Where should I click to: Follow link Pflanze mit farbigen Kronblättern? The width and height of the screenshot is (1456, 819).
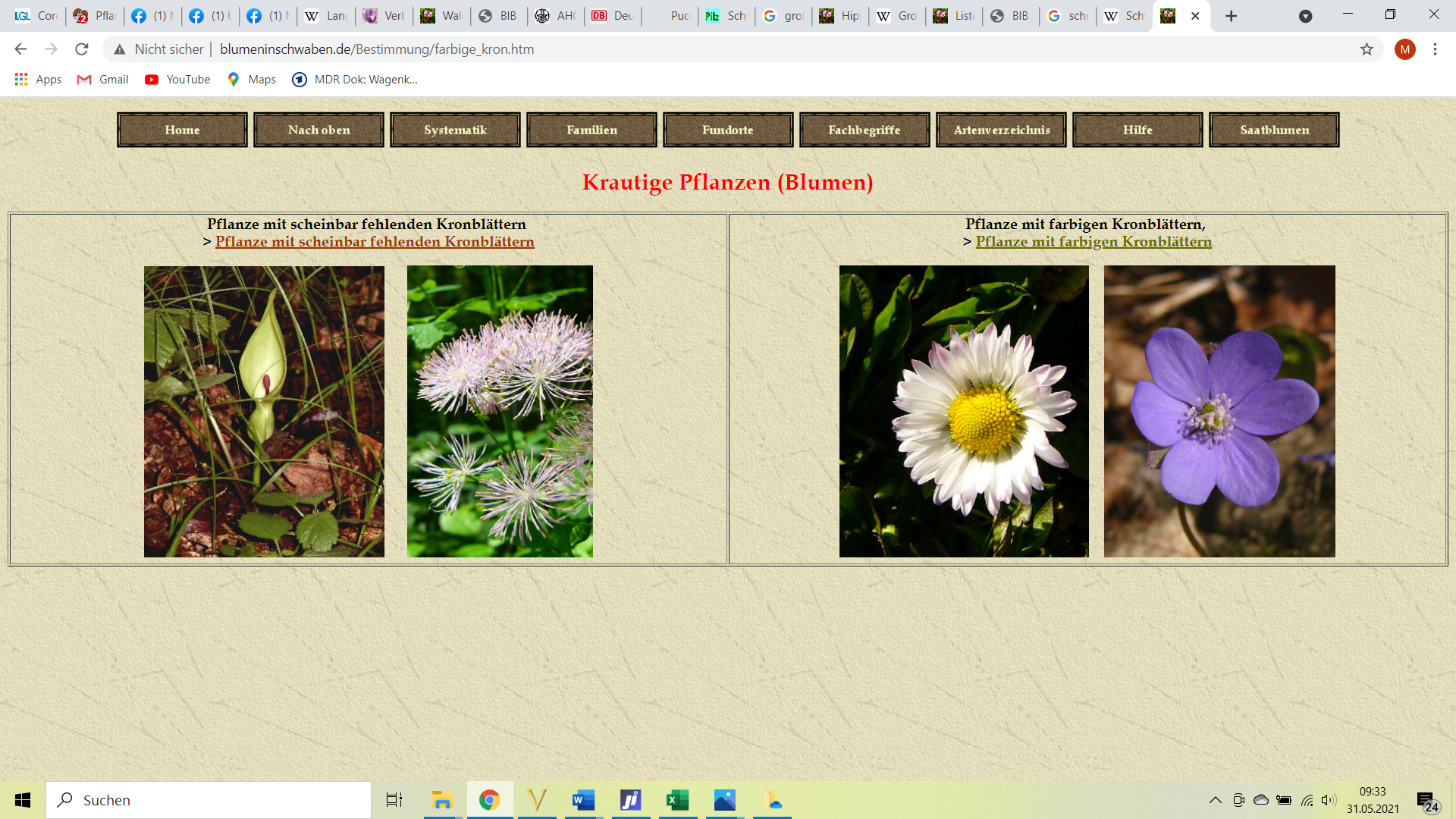[1094, 242]
